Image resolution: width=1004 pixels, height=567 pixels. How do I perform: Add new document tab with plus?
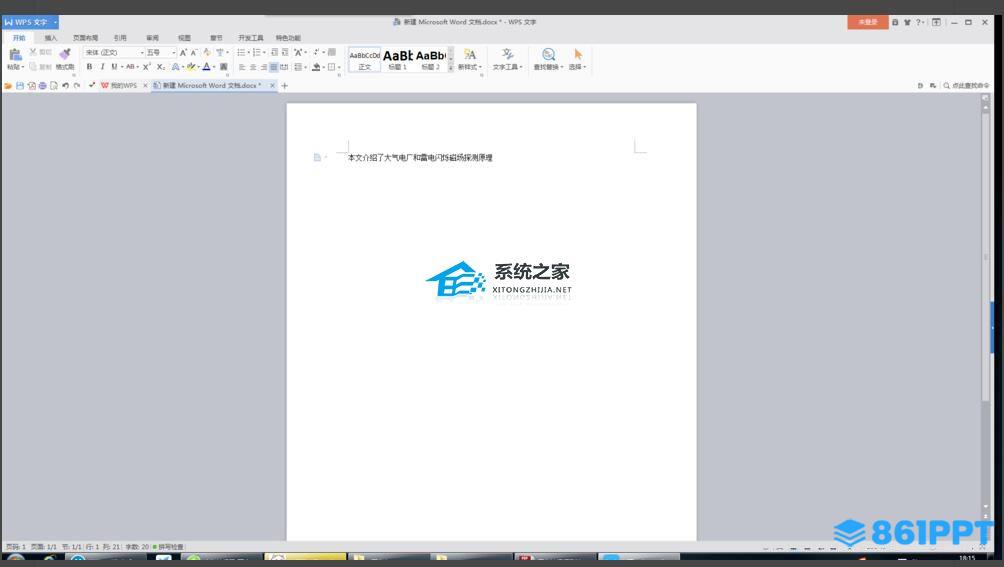(x=284, y=85)
